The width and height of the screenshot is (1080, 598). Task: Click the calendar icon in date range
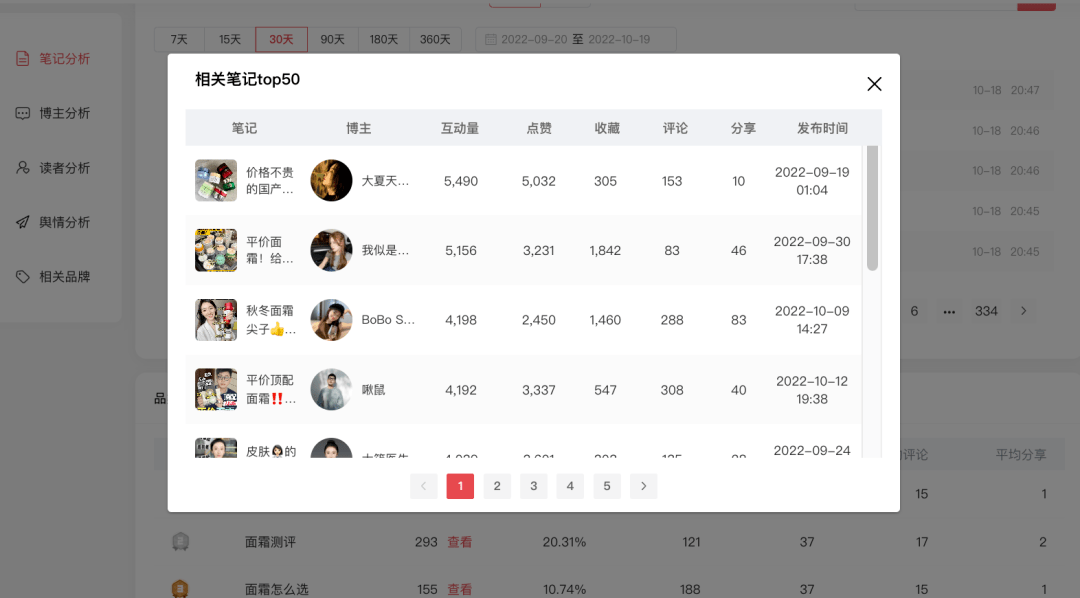tap(491, 39)
